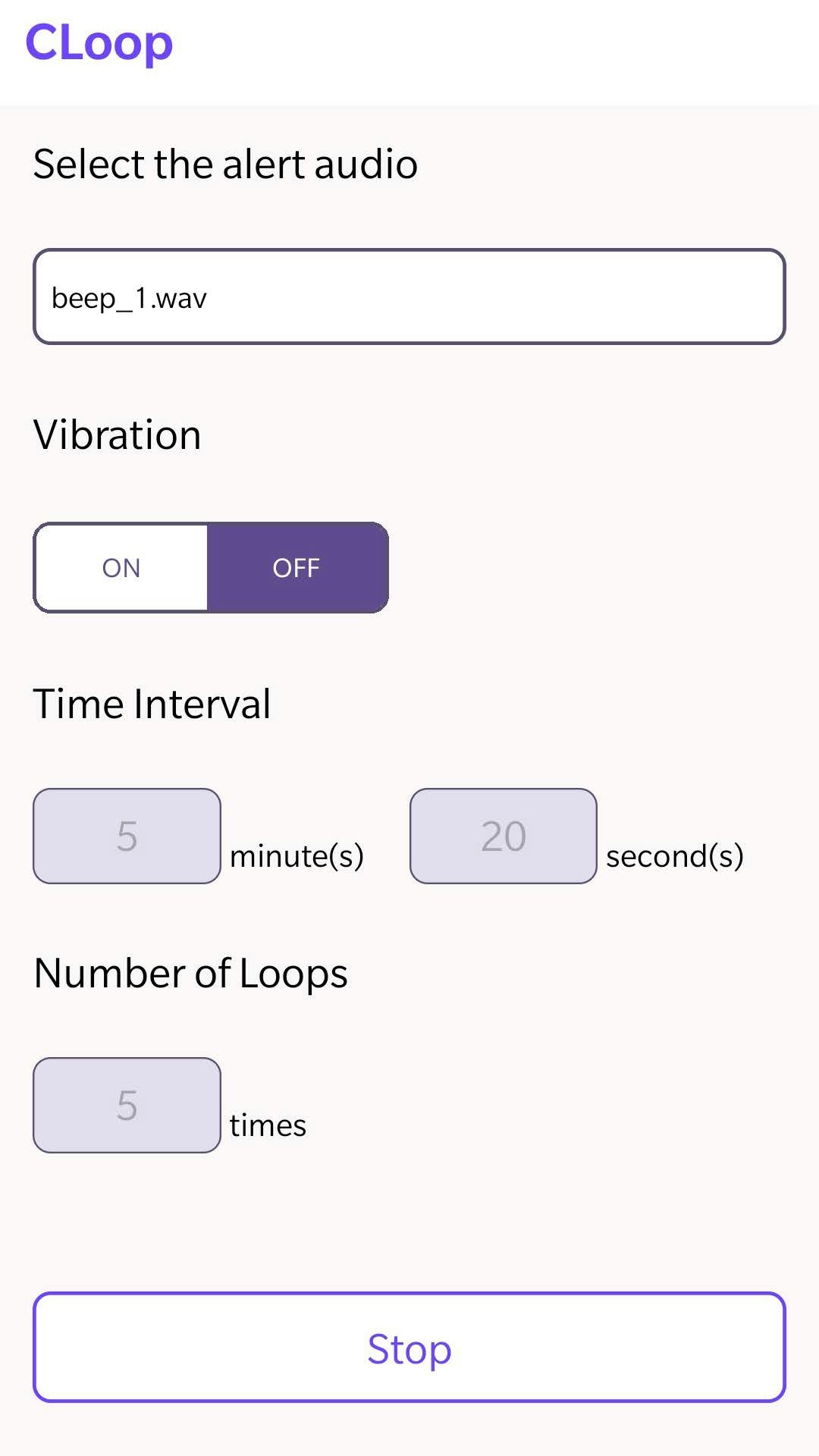
Task: Stop the current alert loop
Action: (x=409, y=1349)
